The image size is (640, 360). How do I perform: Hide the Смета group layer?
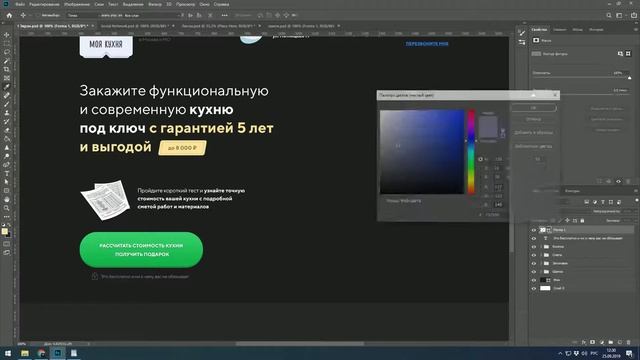point(533,255)
